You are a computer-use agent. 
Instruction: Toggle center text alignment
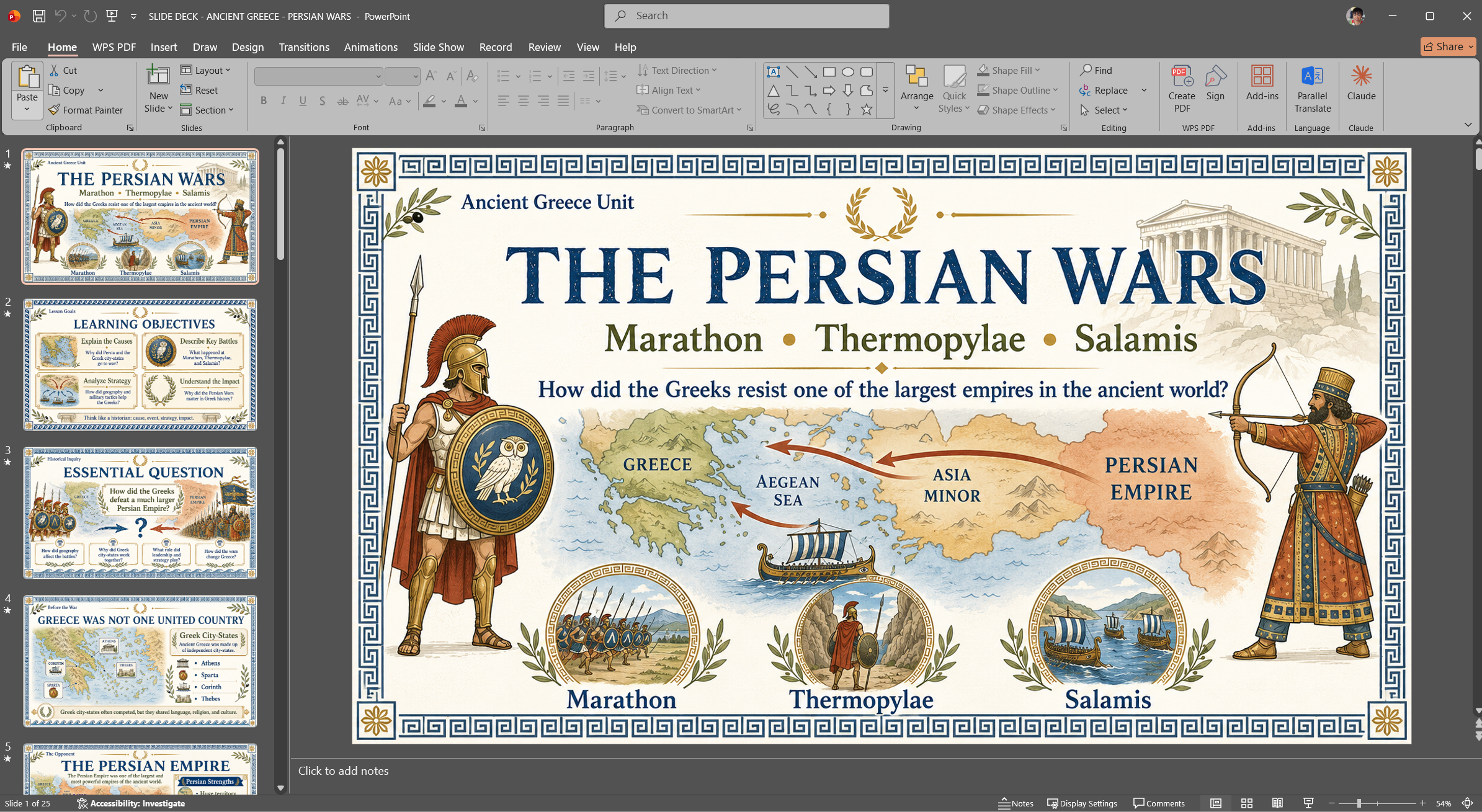tap(524, 100)
